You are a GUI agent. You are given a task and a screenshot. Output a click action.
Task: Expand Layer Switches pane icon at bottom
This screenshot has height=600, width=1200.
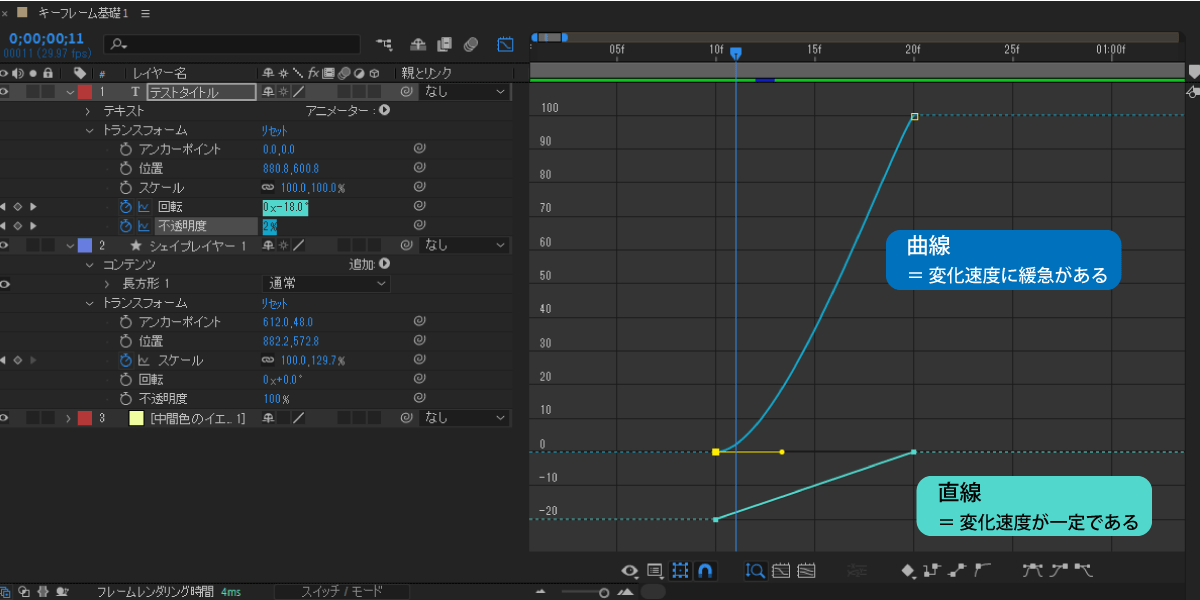coord(6,592)
